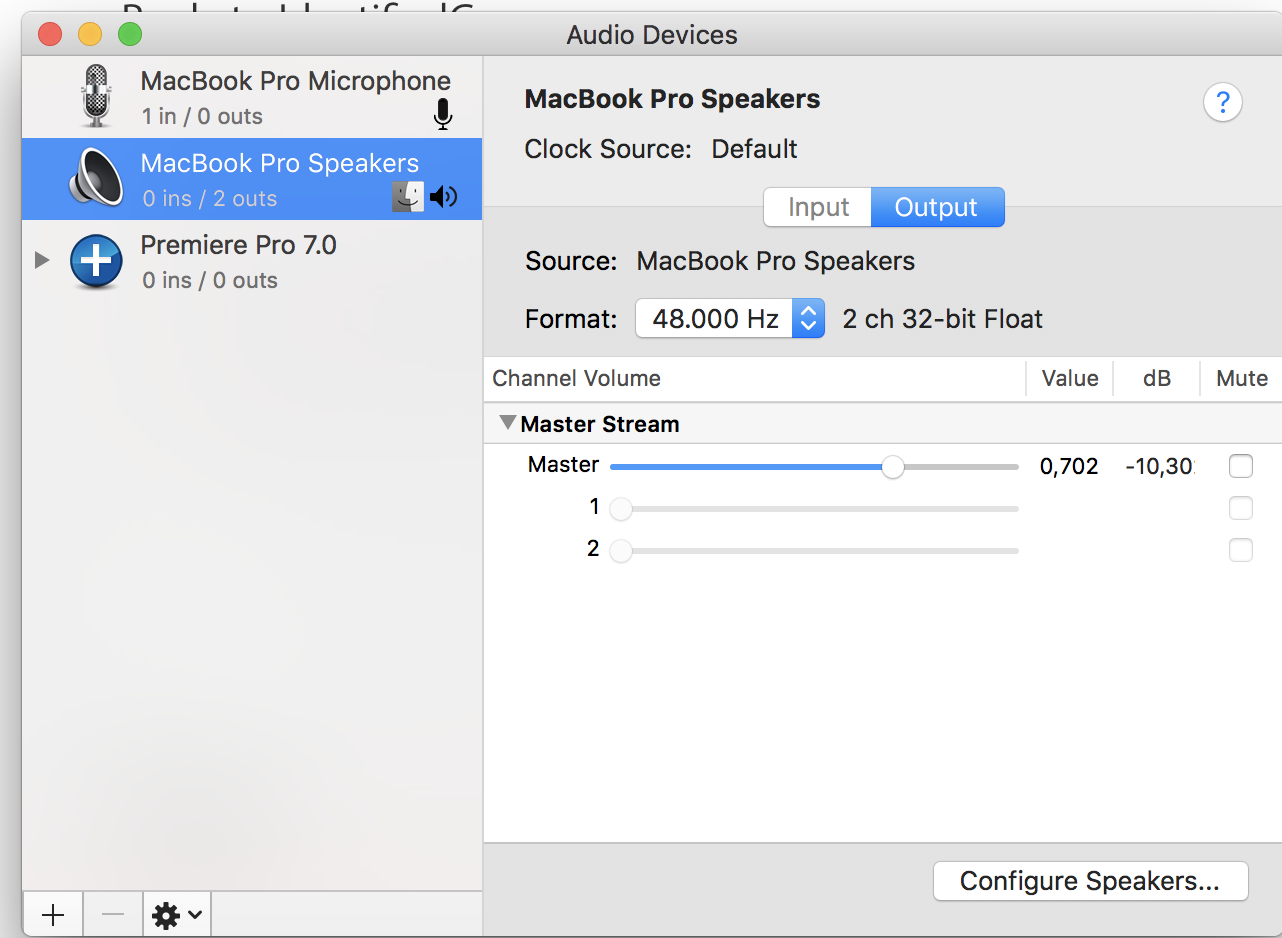Minimize the Audio Devices window

pos(90,35)
